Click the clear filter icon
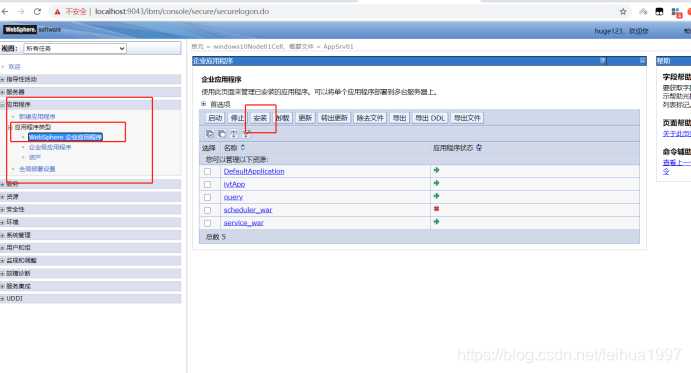 coord(246,134)
